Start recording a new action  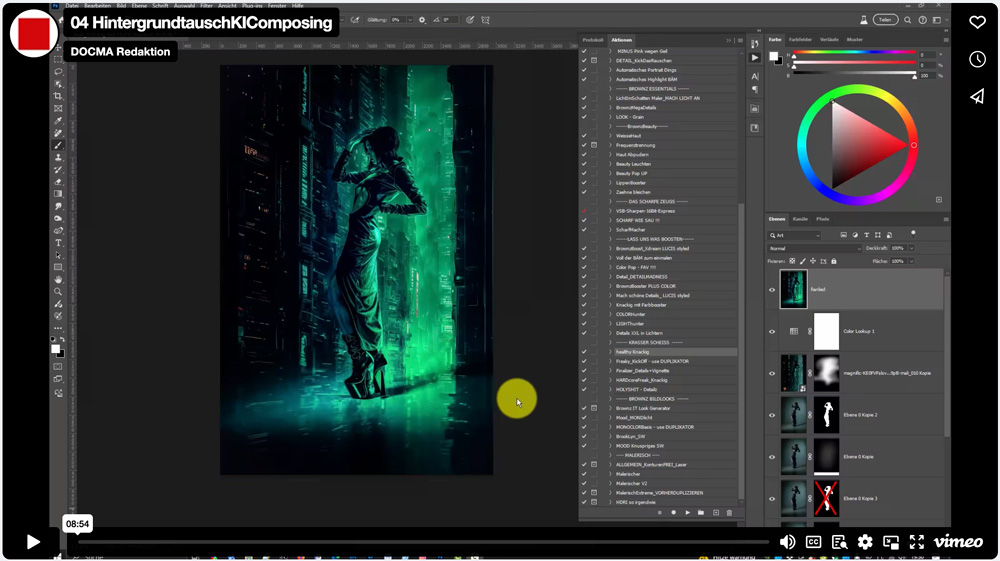pyautogui.click(x=673, y=513)
